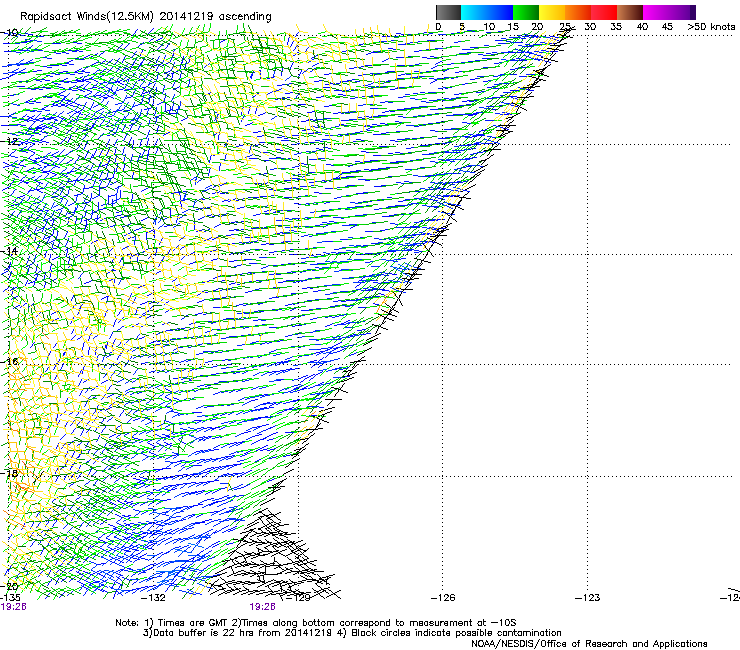Click the dark purple >50 knots swatch

693,12
